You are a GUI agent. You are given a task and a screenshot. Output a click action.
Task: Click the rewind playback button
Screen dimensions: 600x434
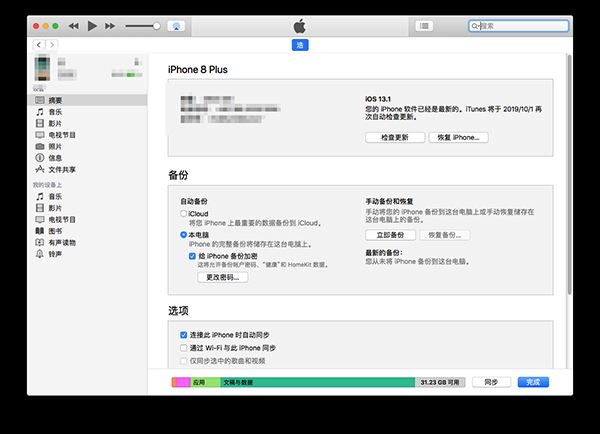point(73,26)
